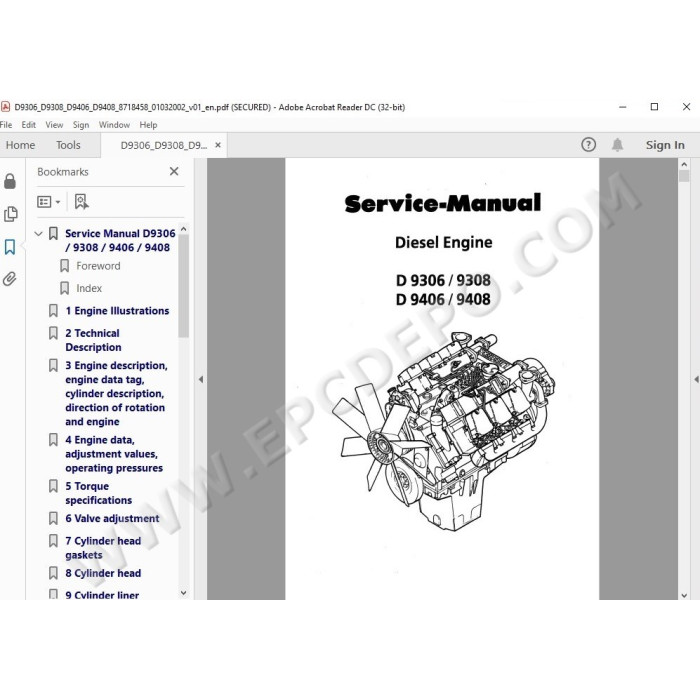Click the Service-Manual title text
Viewport: 700px width, 700px height.
tap(443, 203)
